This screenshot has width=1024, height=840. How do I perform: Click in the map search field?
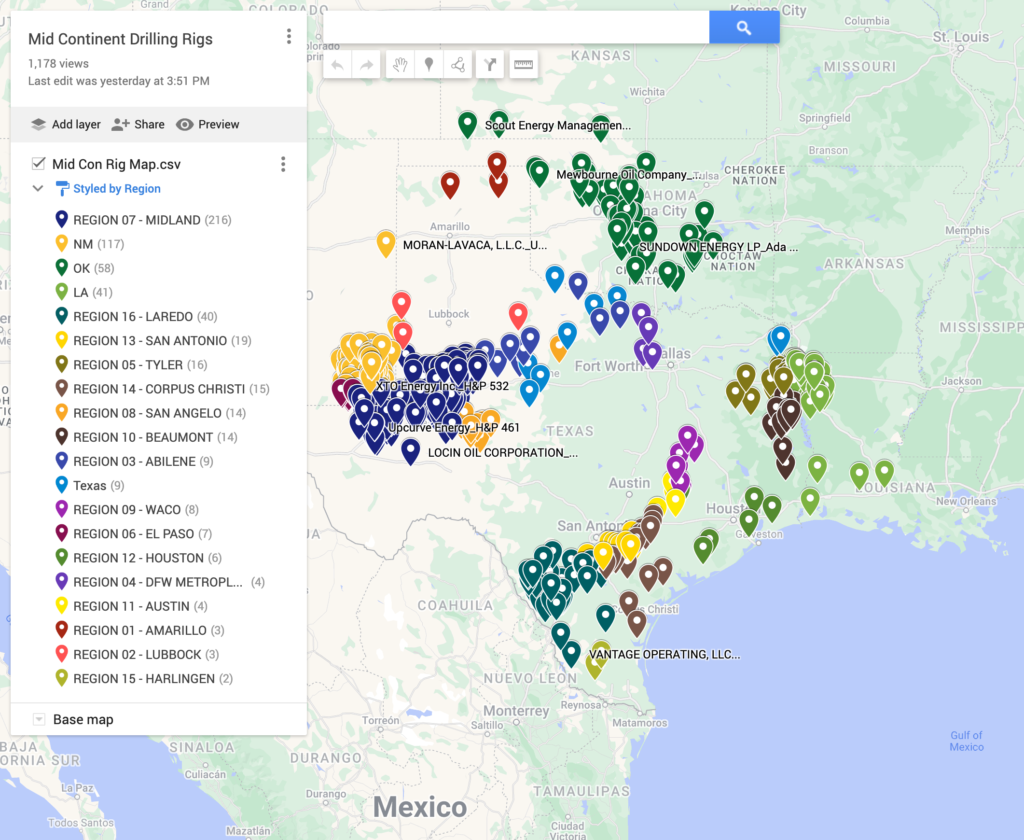click(x=516, y=28)
